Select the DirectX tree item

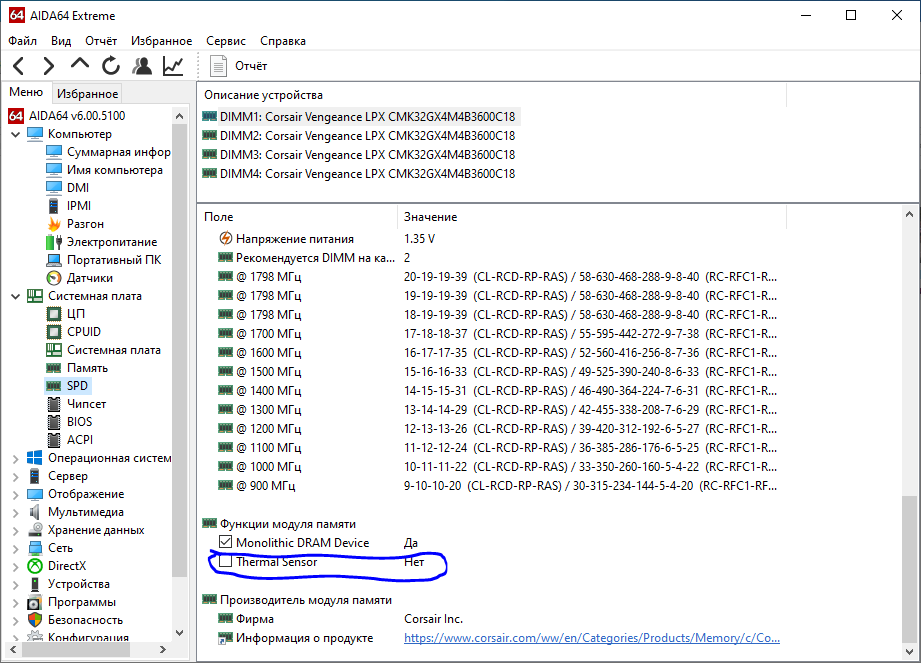coord(56,566)
